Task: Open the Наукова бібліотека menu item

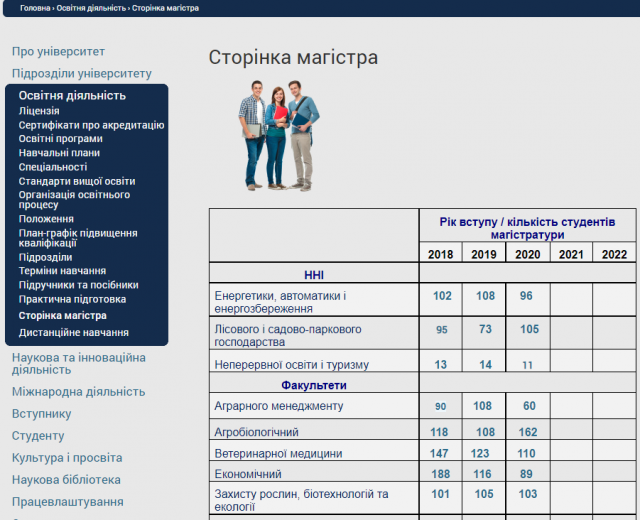Action: (66, 480)
